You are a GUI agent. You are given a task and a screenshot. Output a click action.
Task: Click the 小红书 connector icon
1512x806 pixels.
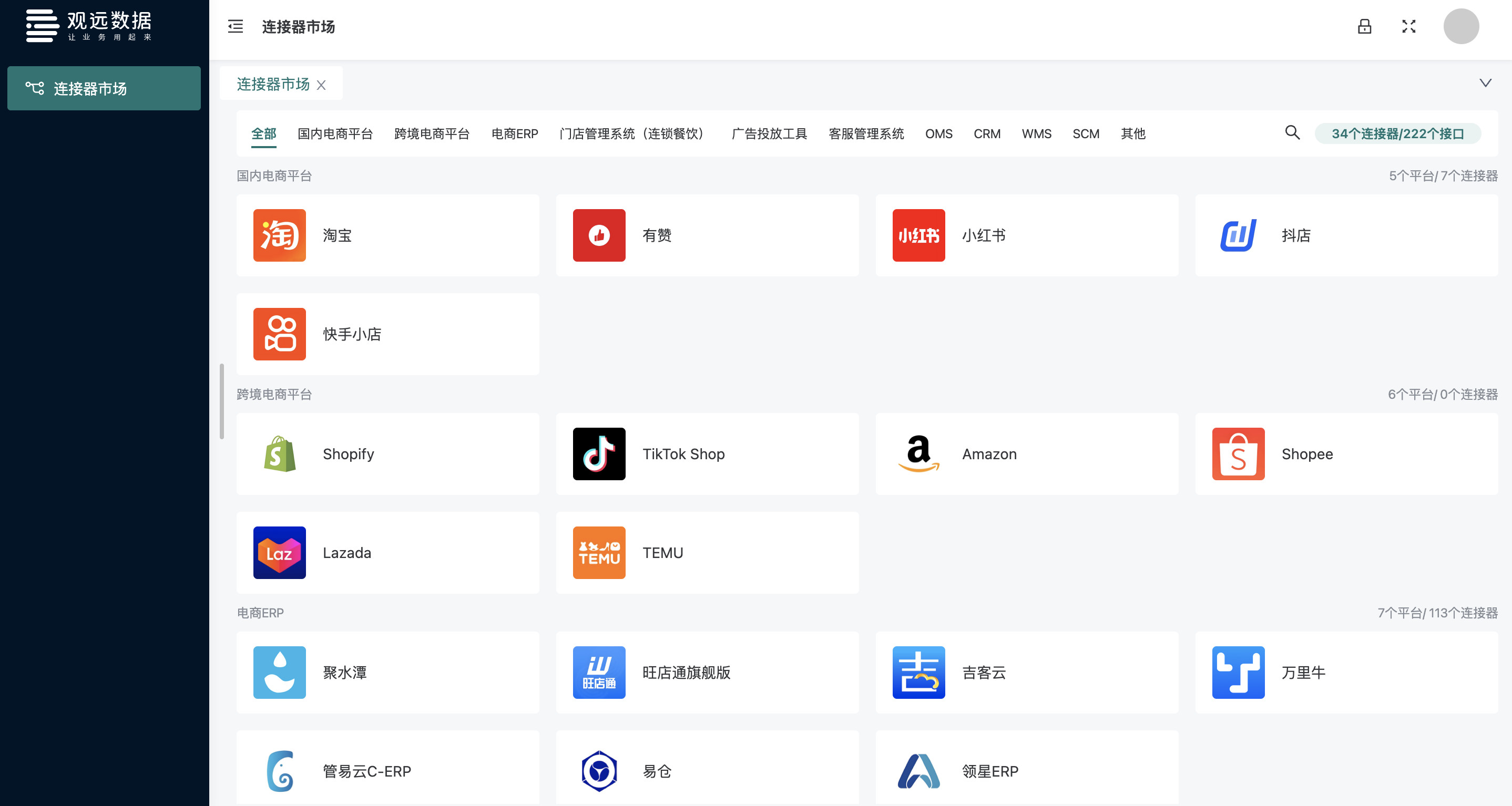click(918, 235)
